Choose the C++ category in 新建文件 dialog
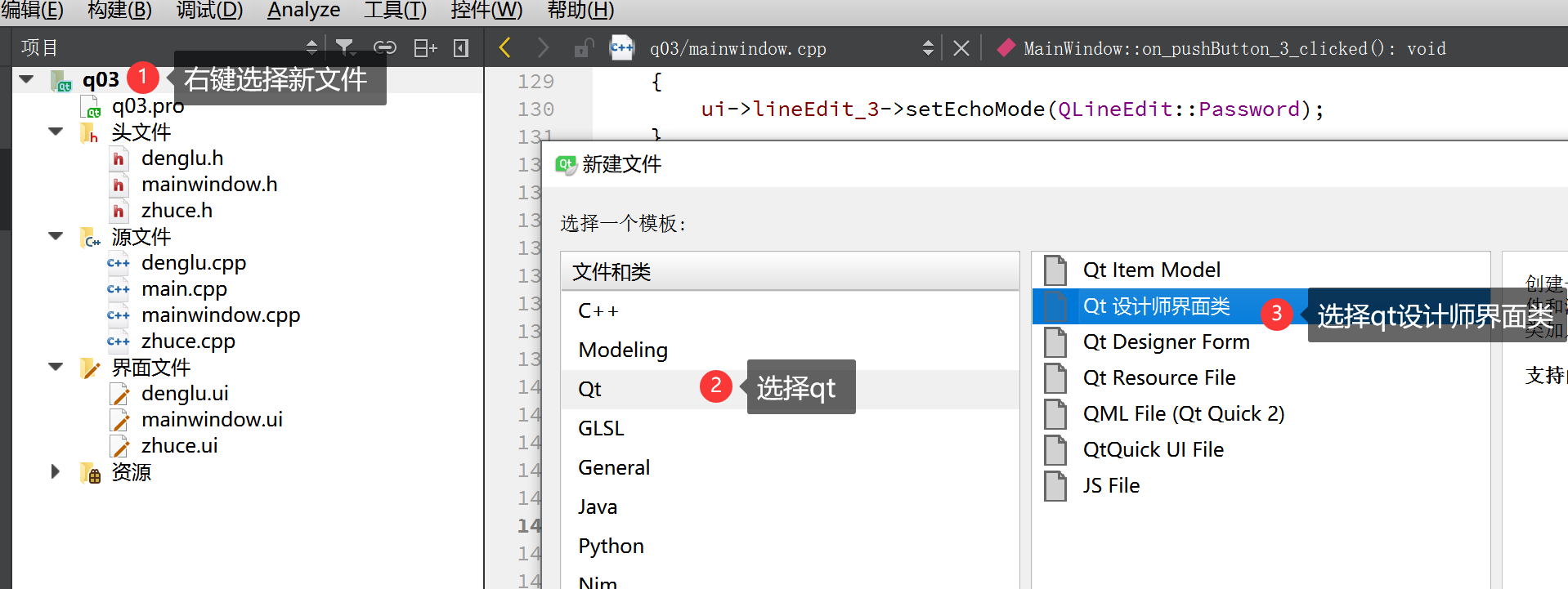This screenshot has width=1568, height=589. (x=790, y=310)
